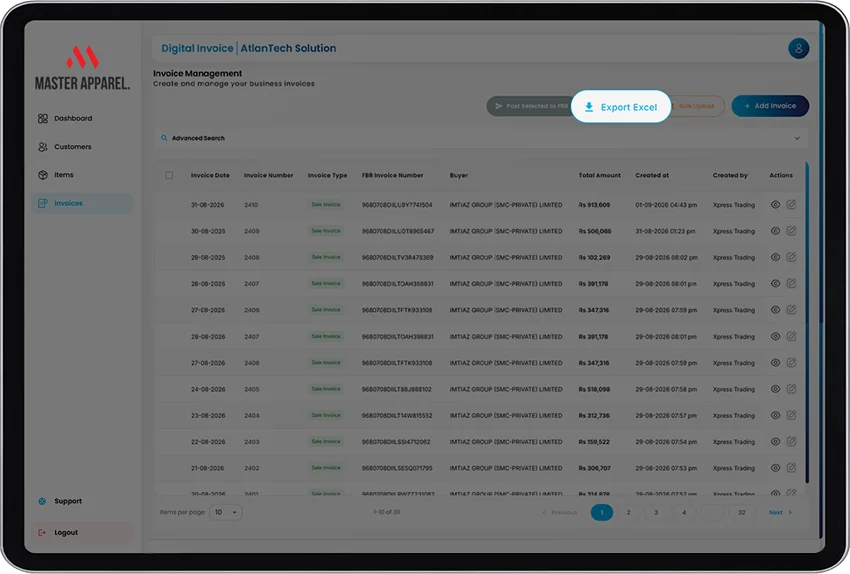Click the Master Apparel logo

tap(82, 67)
